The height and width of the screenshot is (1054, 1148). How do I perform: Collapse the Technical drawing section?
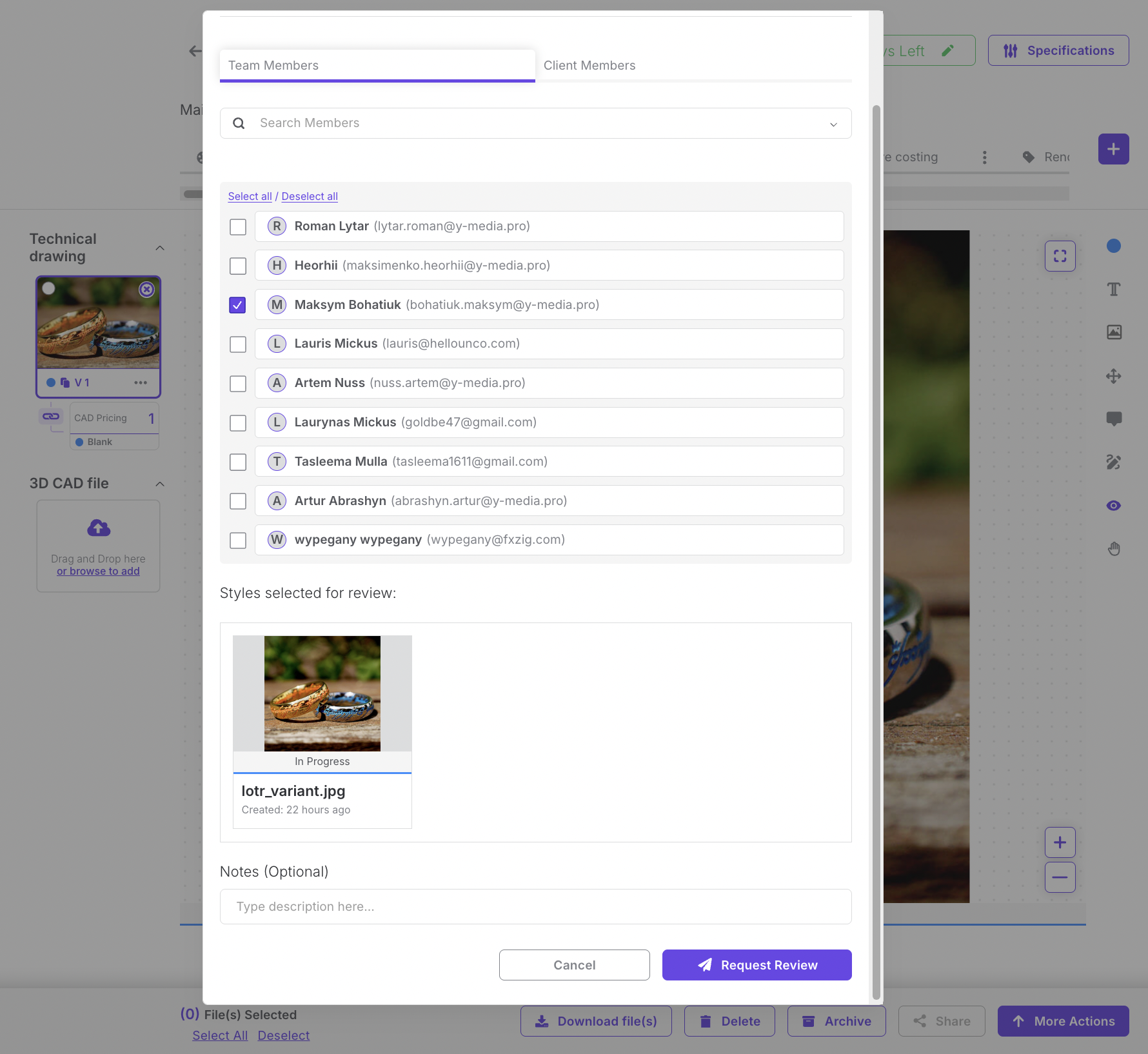tap(160, 248)
